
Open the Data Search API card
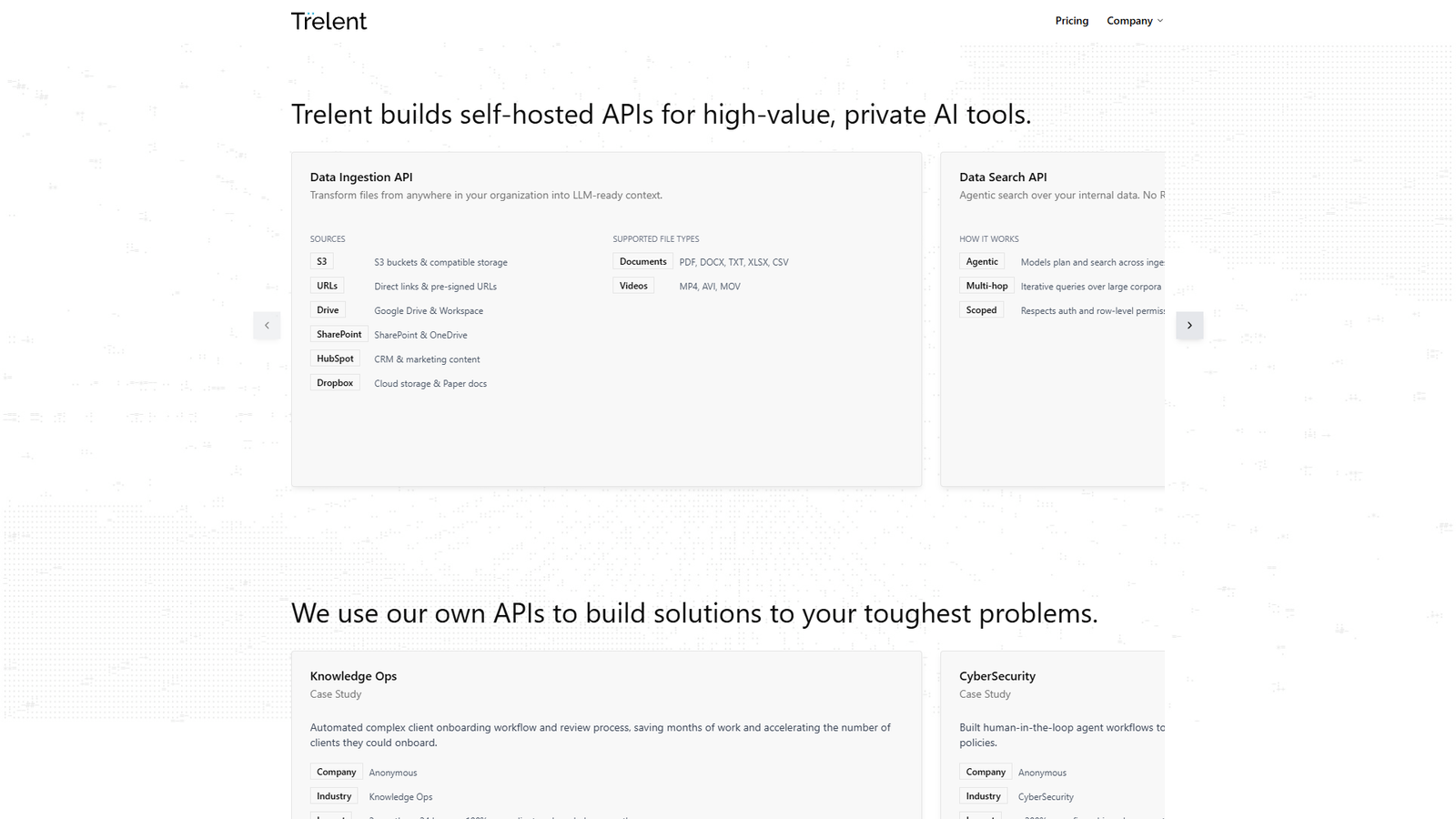(1003, 177)
